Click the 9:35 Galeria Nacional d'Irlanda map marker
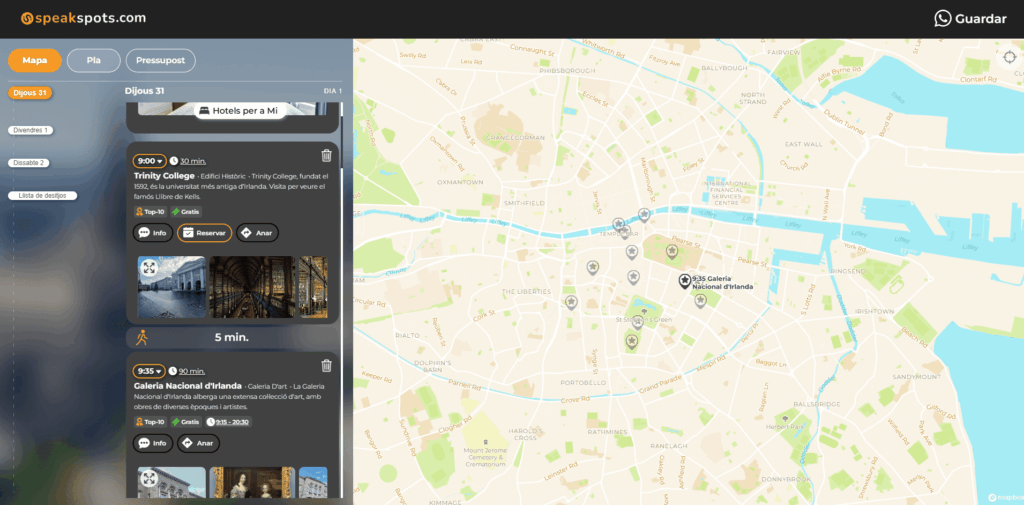 [684, 281]
